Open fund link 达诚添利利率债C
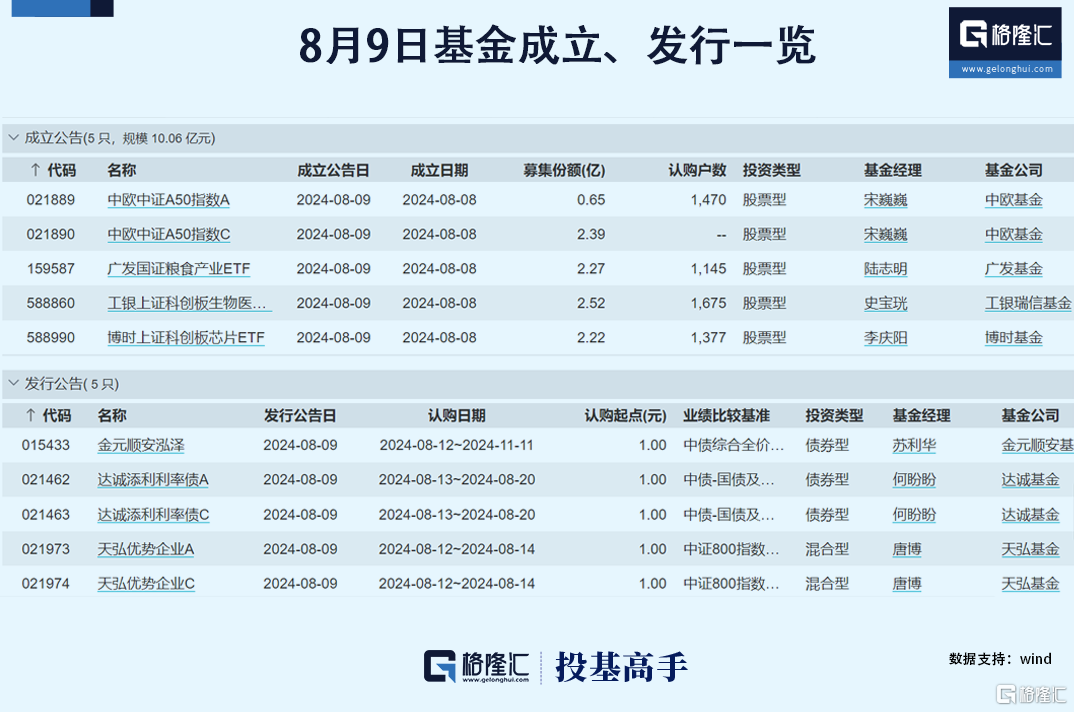 (x=153, y=515)
